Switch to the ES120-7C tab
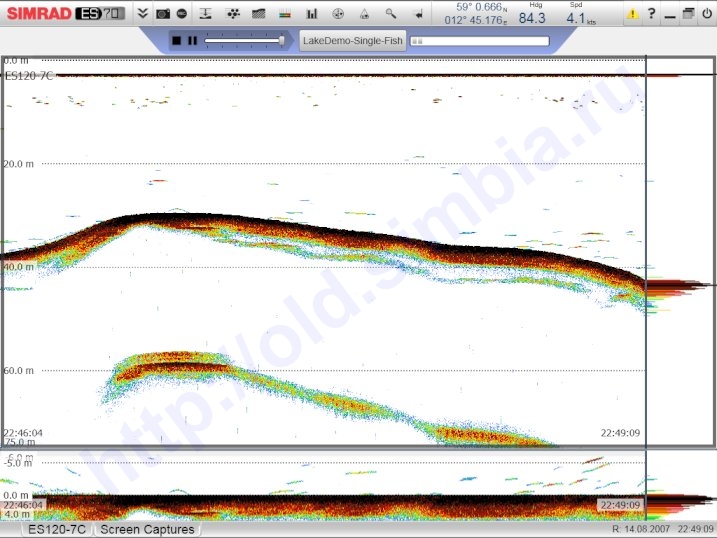This screenshot has width=717, height=538. tap(57, 529)
